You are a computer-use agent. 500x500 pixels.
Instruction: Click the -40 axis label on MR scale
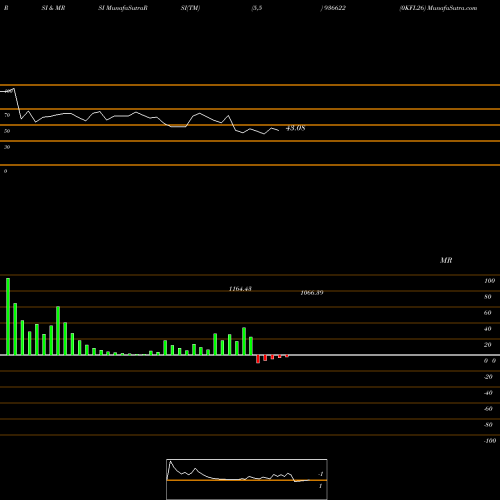(x=488, y=393)
